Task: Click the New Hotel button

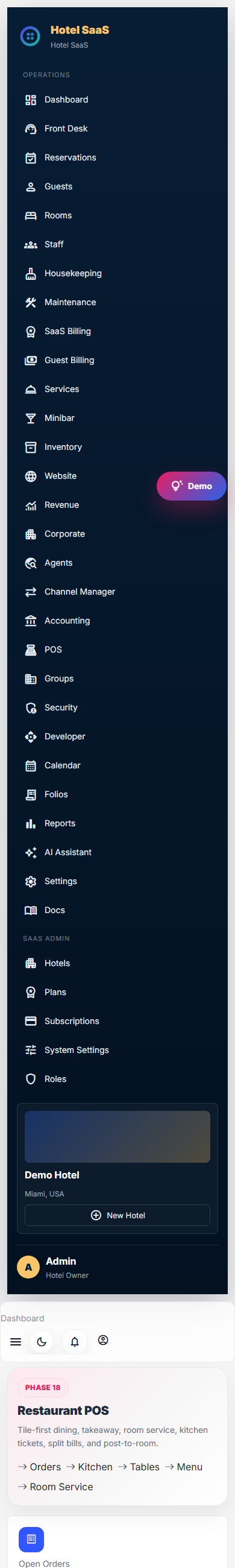Action: coord(117,1215)
